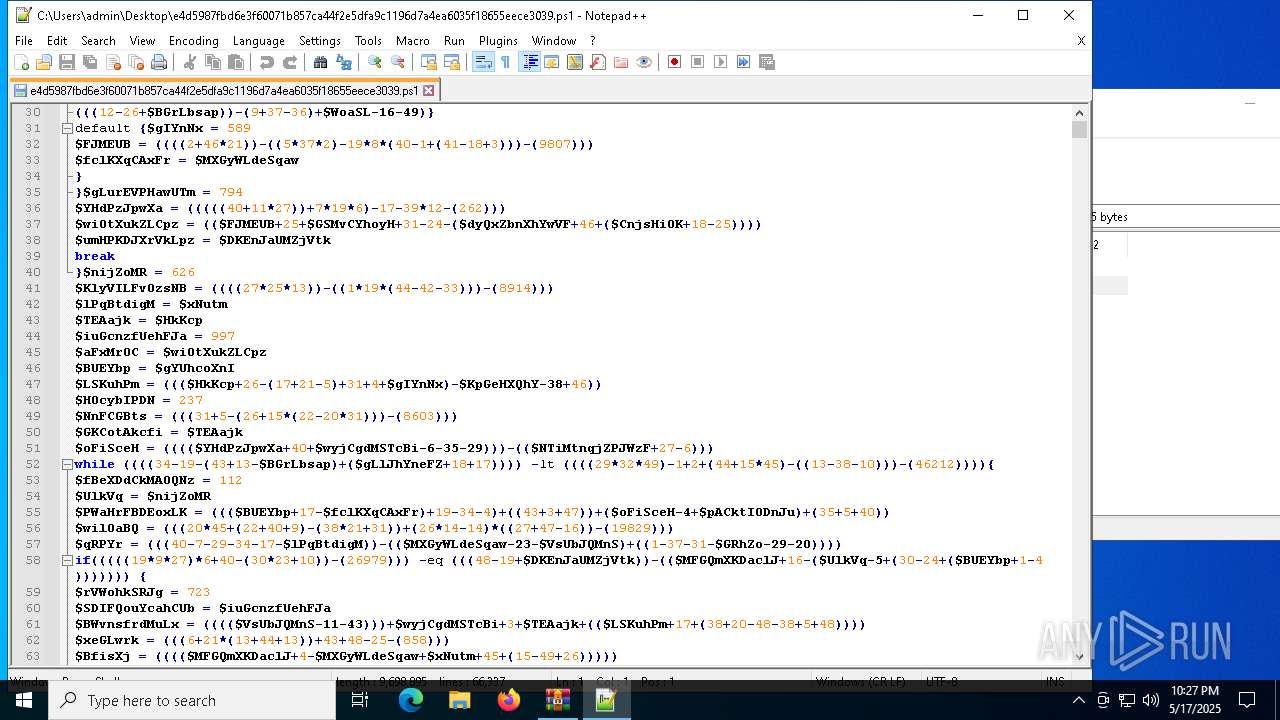Toggle word wrap in toolbar
1280x720 pixels.
click(x=483, y=62)
